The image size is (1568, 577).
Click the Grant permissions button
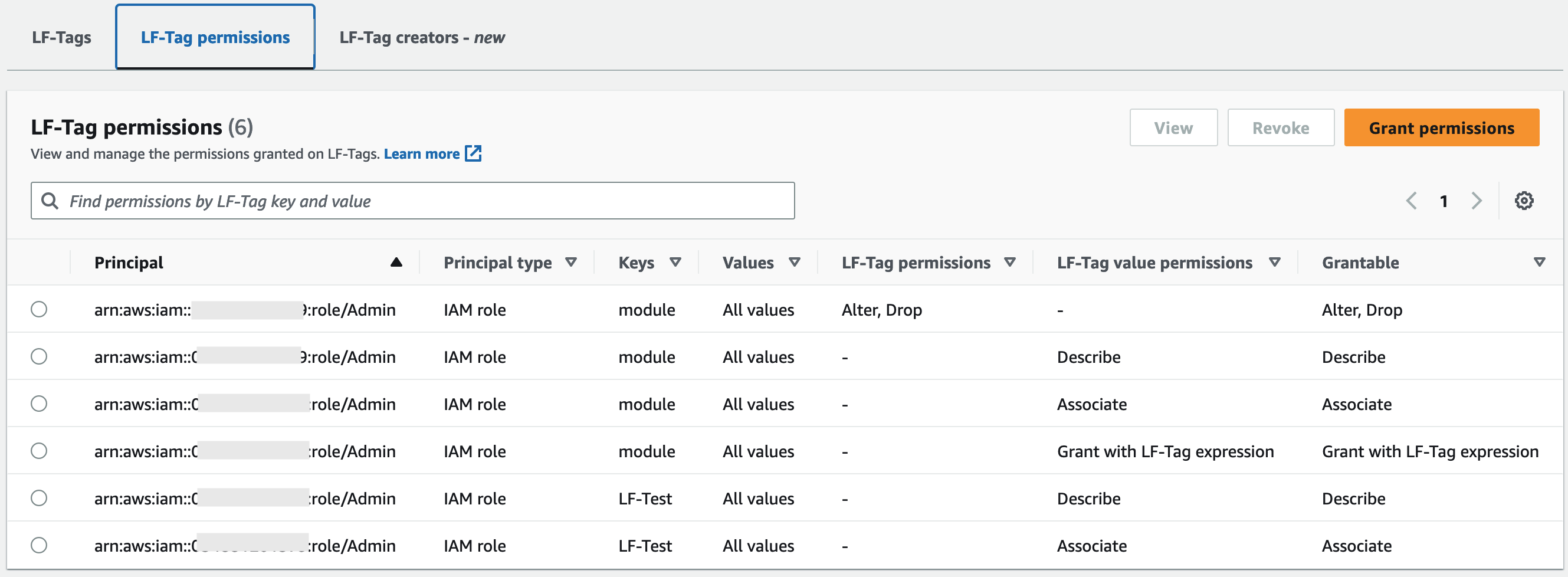tap(1441, 128)
